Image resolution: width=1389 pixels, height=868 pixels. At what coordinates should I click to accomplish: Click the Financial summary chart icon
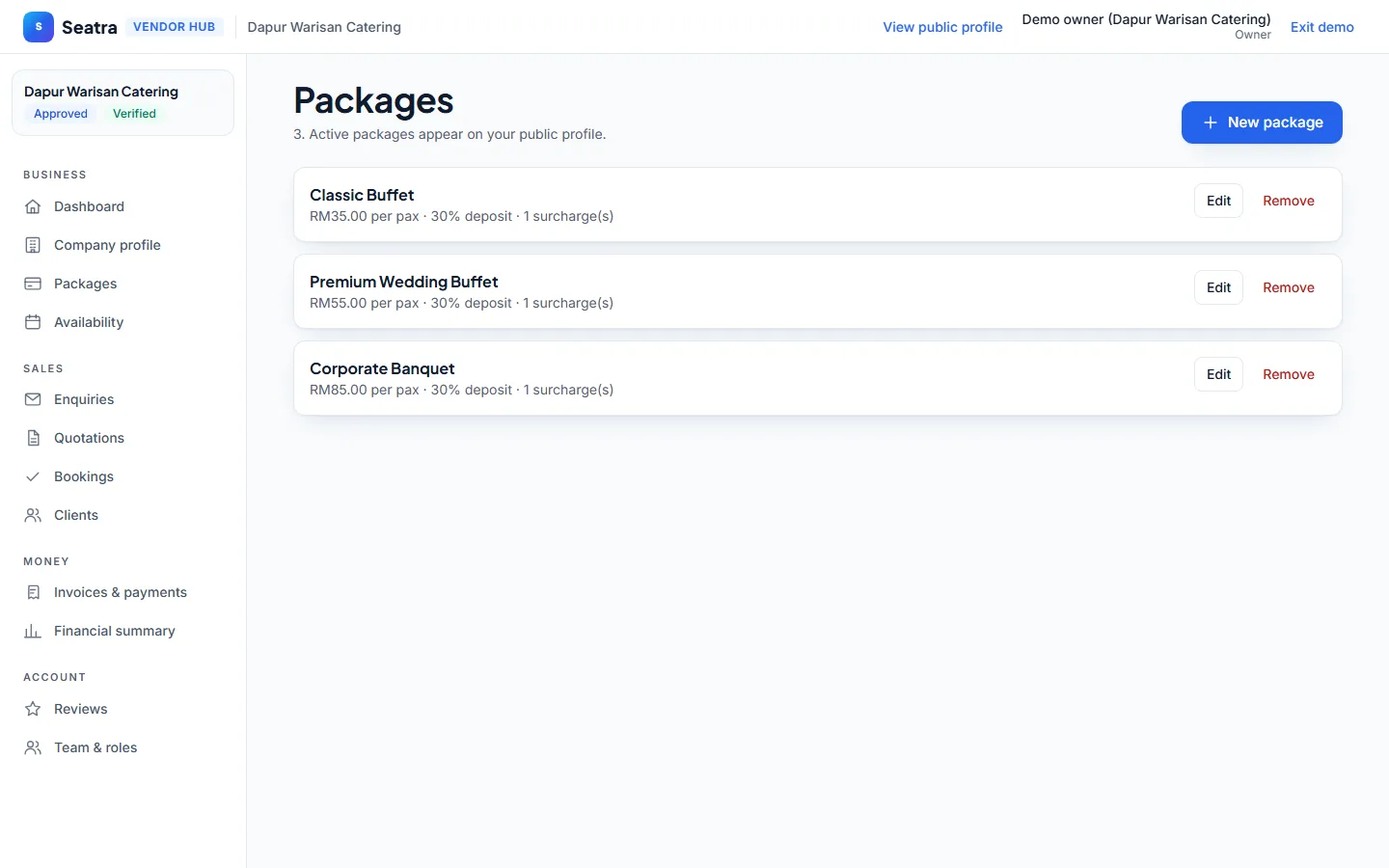tap(33, 631)
